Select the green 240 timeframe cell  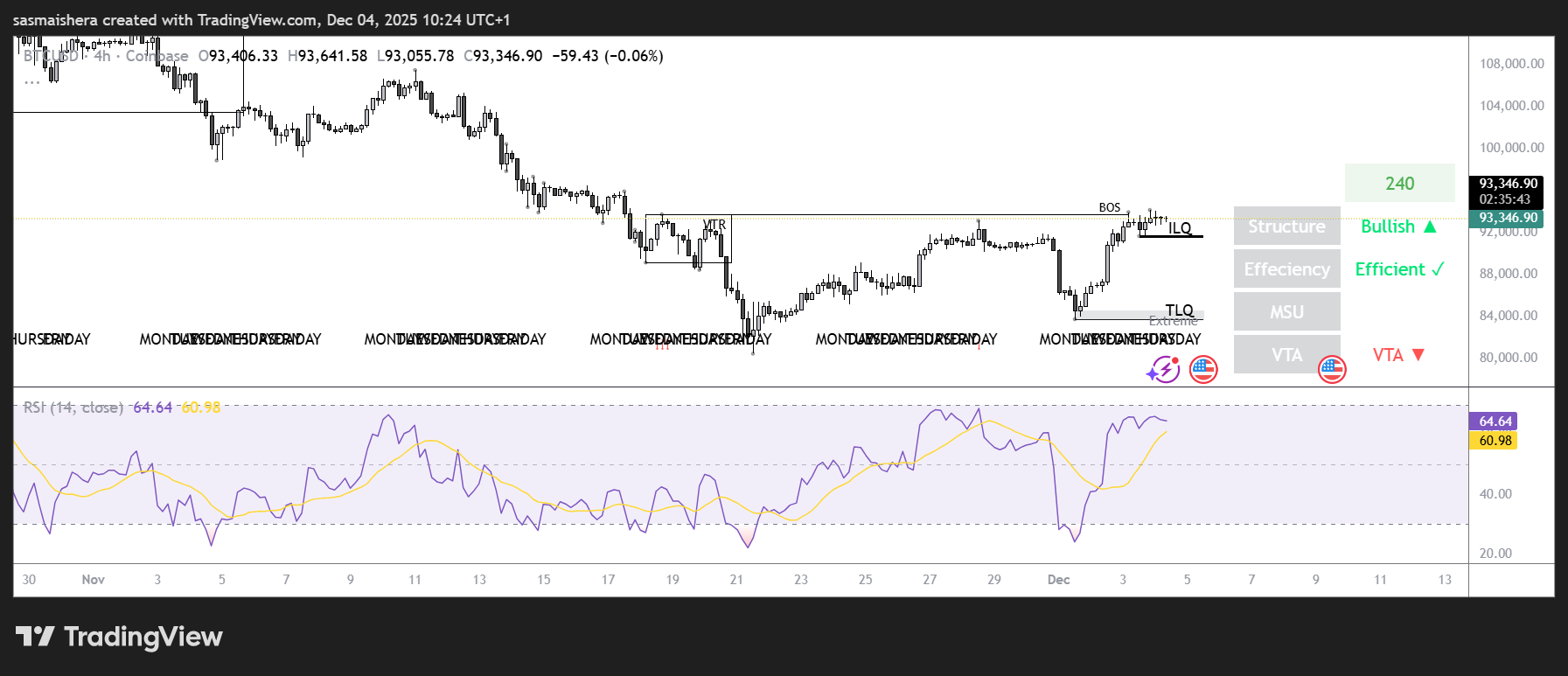pyautogui.click(x=1399, y=184)
